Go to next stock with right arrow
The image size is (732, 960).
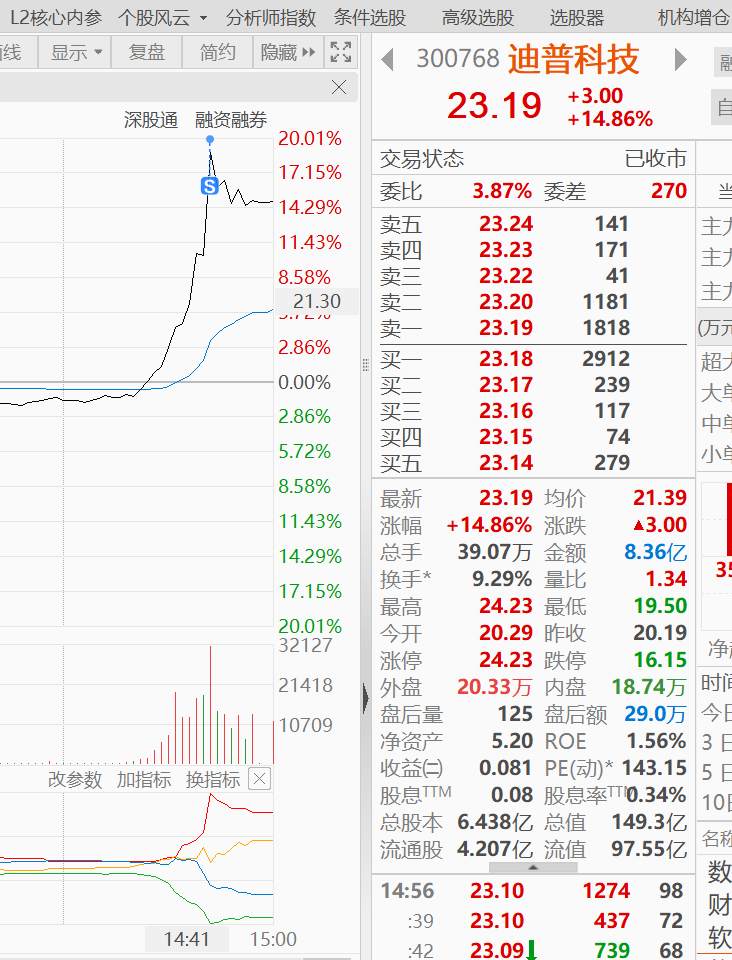point(680,59)
